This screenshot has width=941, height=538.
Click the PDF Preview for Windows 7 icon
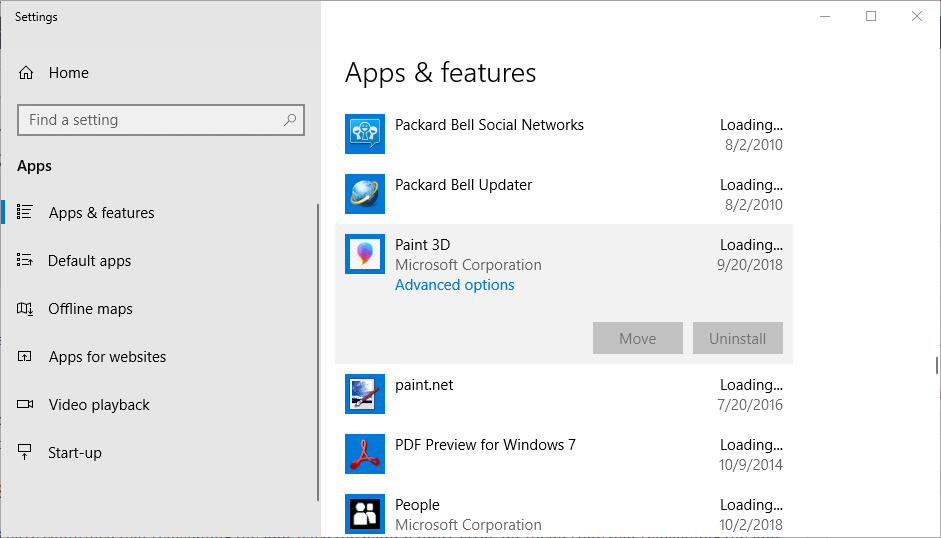[x=364, y=454]
